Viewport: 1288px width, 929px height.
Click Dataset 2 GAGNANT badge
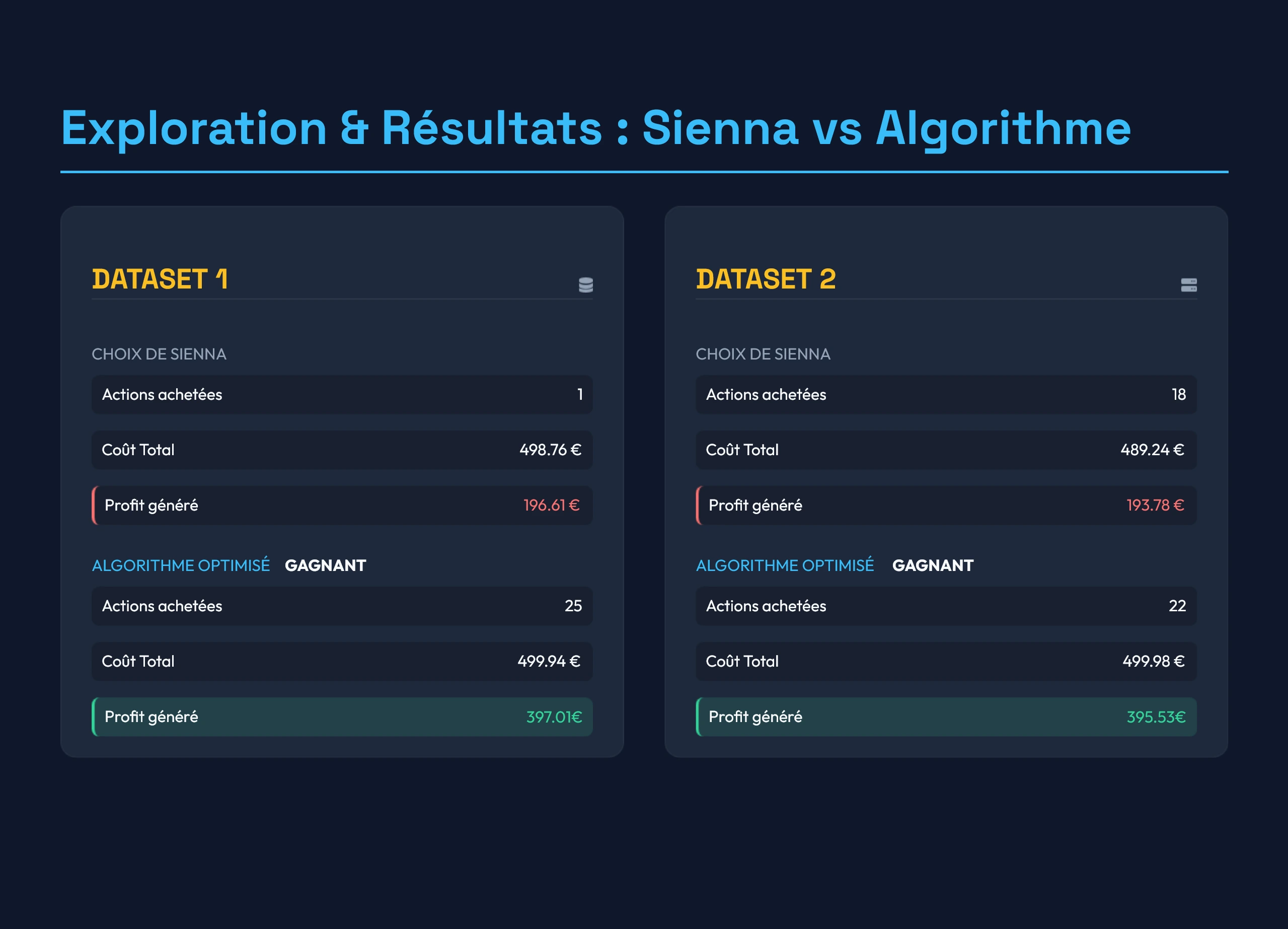(933, 565)
